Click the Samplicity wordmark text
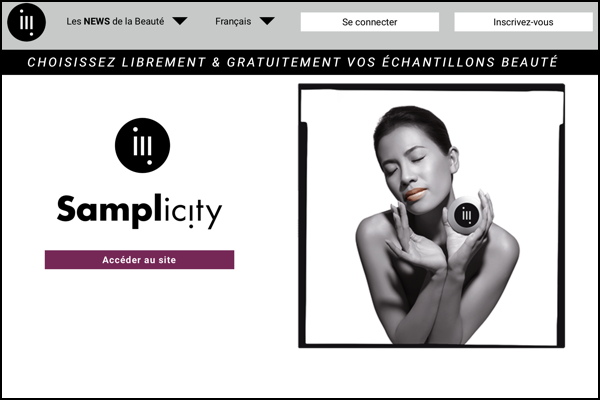 (x=139, y=211)
